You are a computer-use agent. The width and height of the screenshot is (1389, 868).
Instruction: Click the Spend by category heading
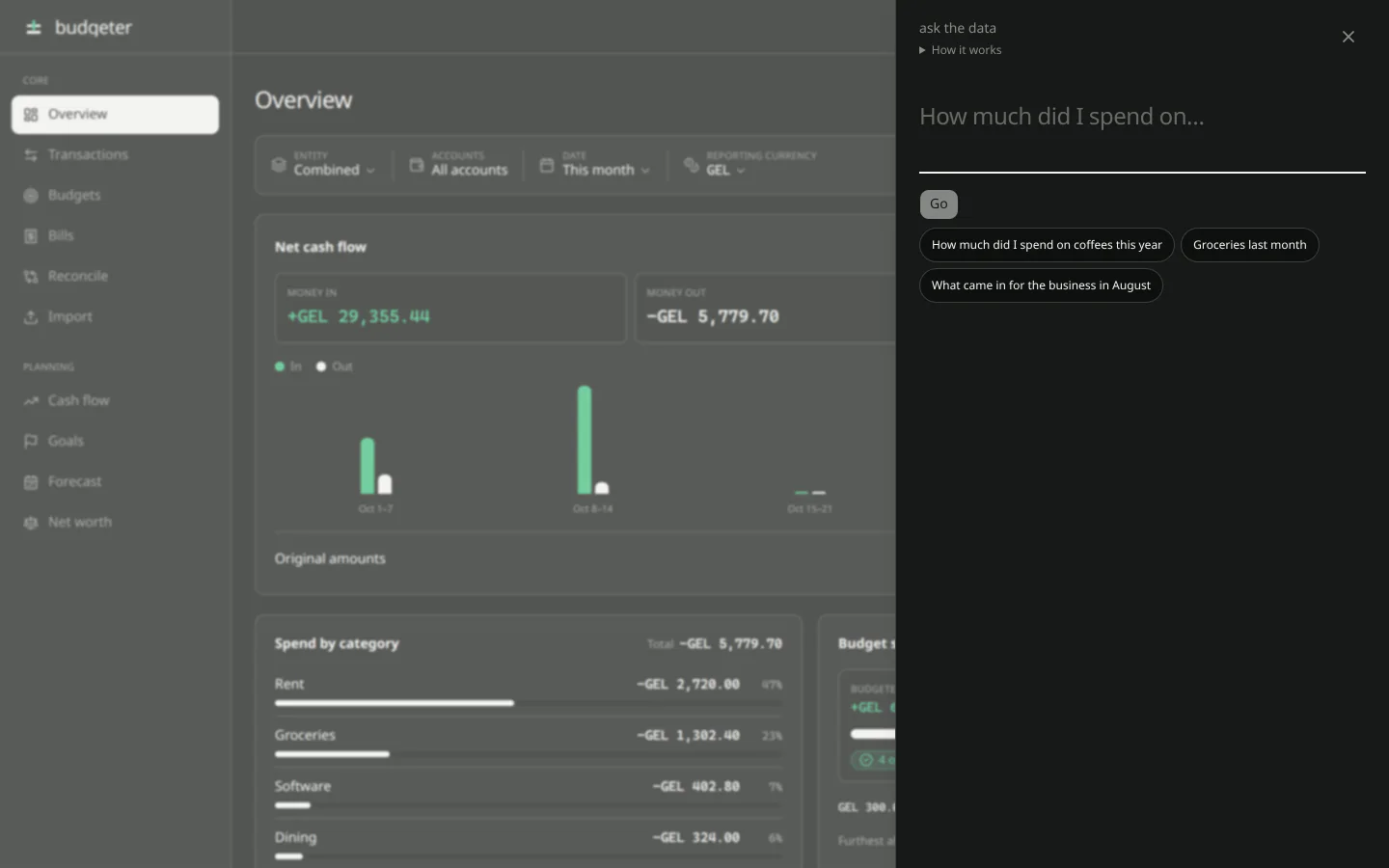point(337,644)
